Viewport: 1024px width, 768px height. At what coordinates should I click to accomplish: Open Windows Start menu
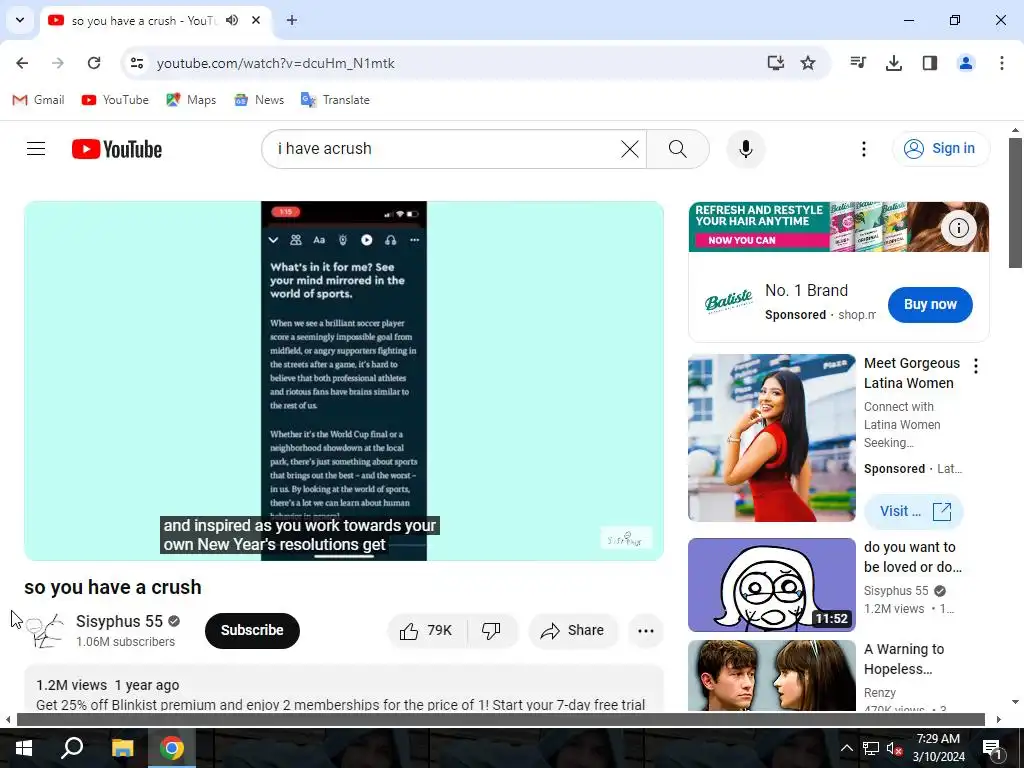[x=24, y=748]
